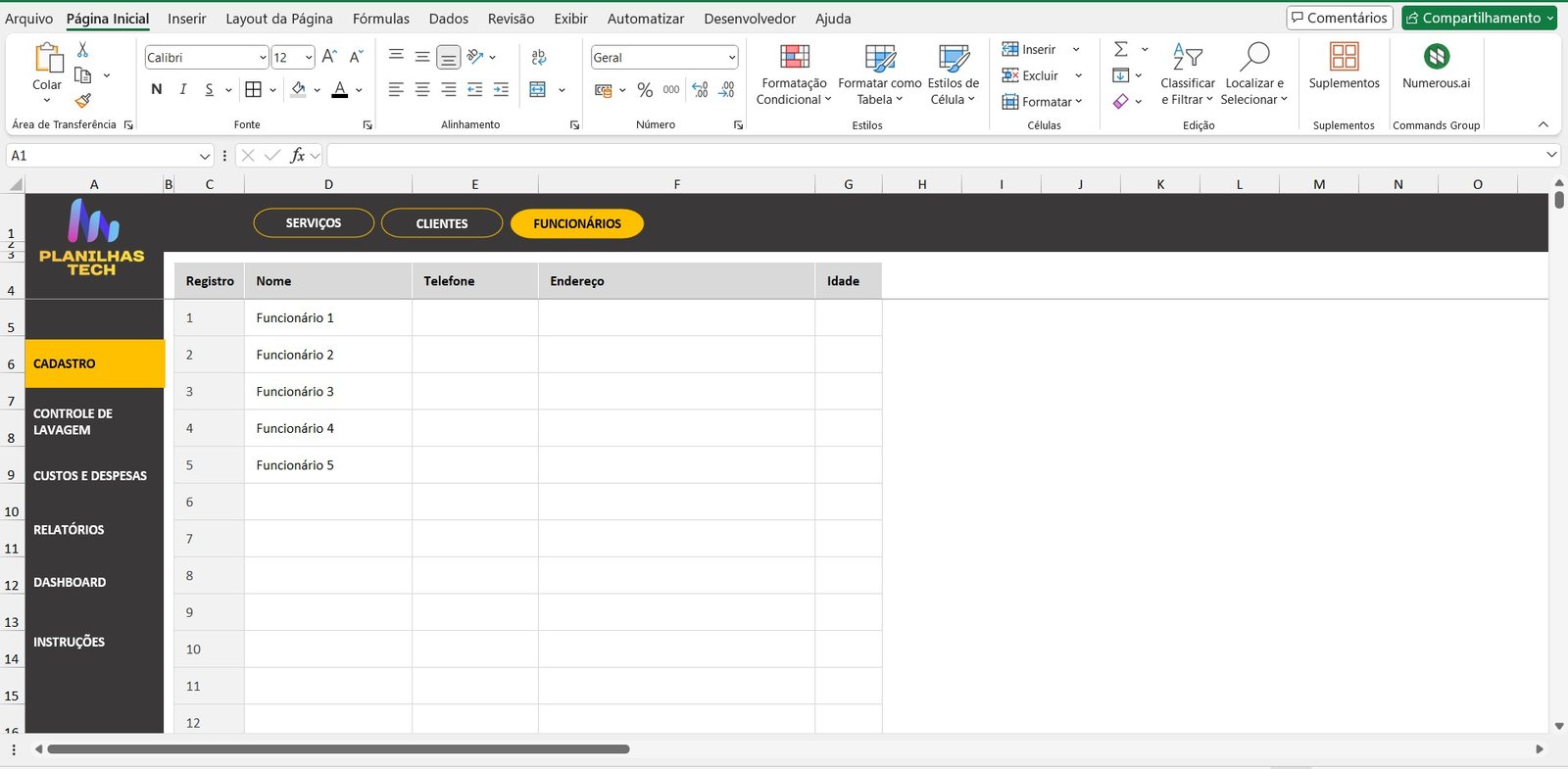The height and width of the screenshot is (769, 1568).
Task: Click the text orientation icon
Action: tap(475, 57)
